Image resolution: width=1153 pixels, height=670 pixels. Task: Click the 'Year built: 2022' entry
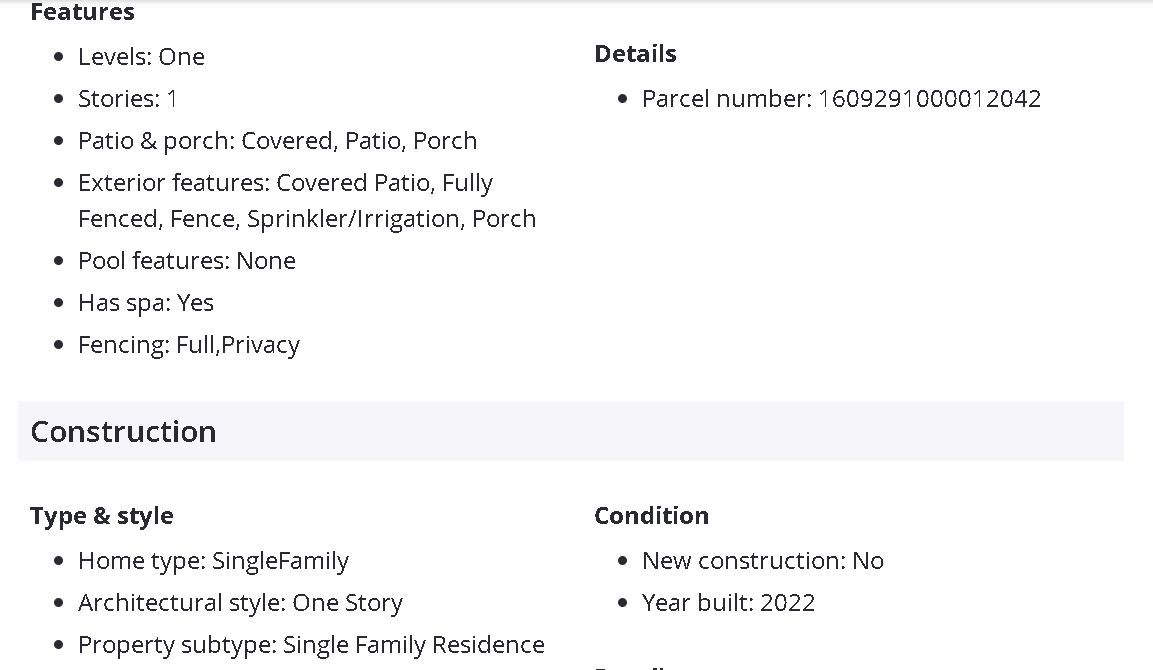coord(728,603)
